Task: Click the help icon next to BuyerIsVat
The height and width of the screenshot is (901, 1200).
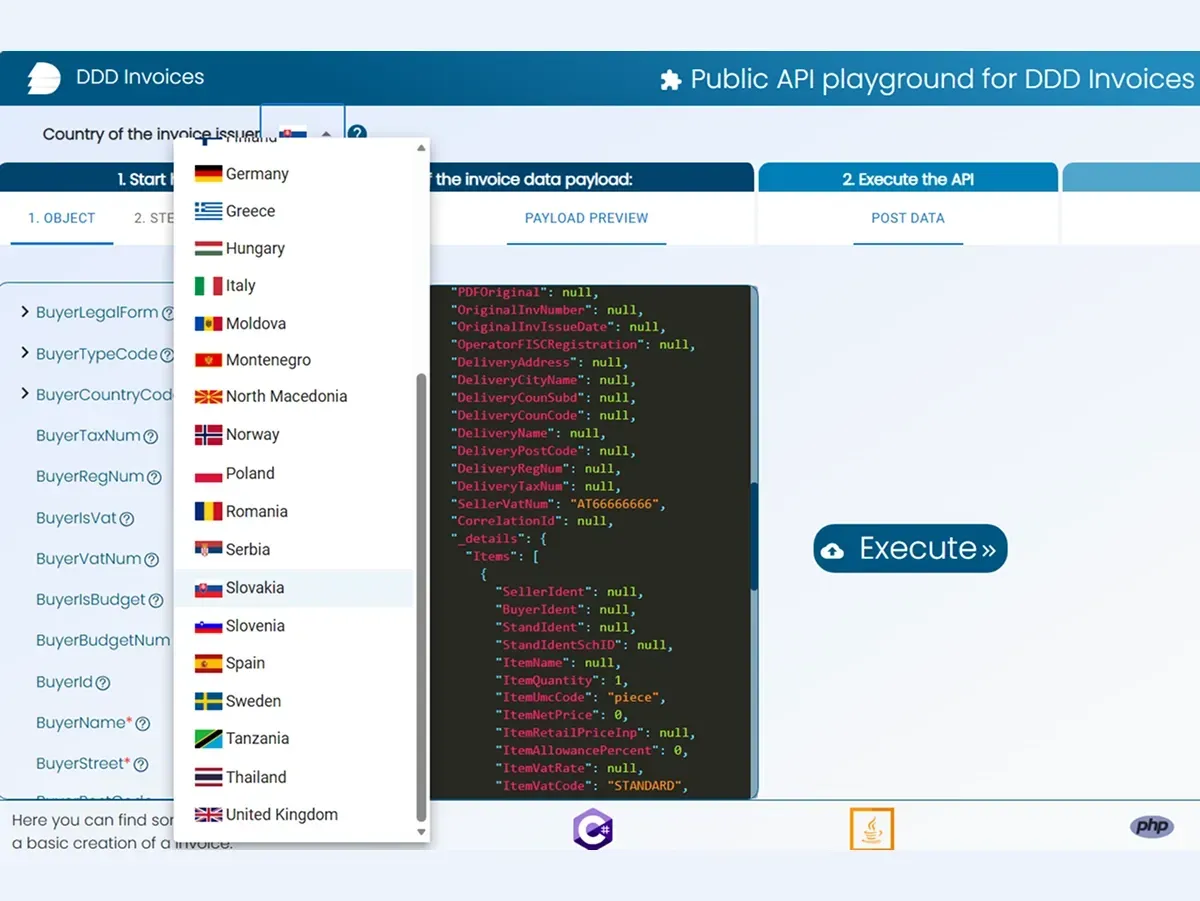Action: point(126,519)
